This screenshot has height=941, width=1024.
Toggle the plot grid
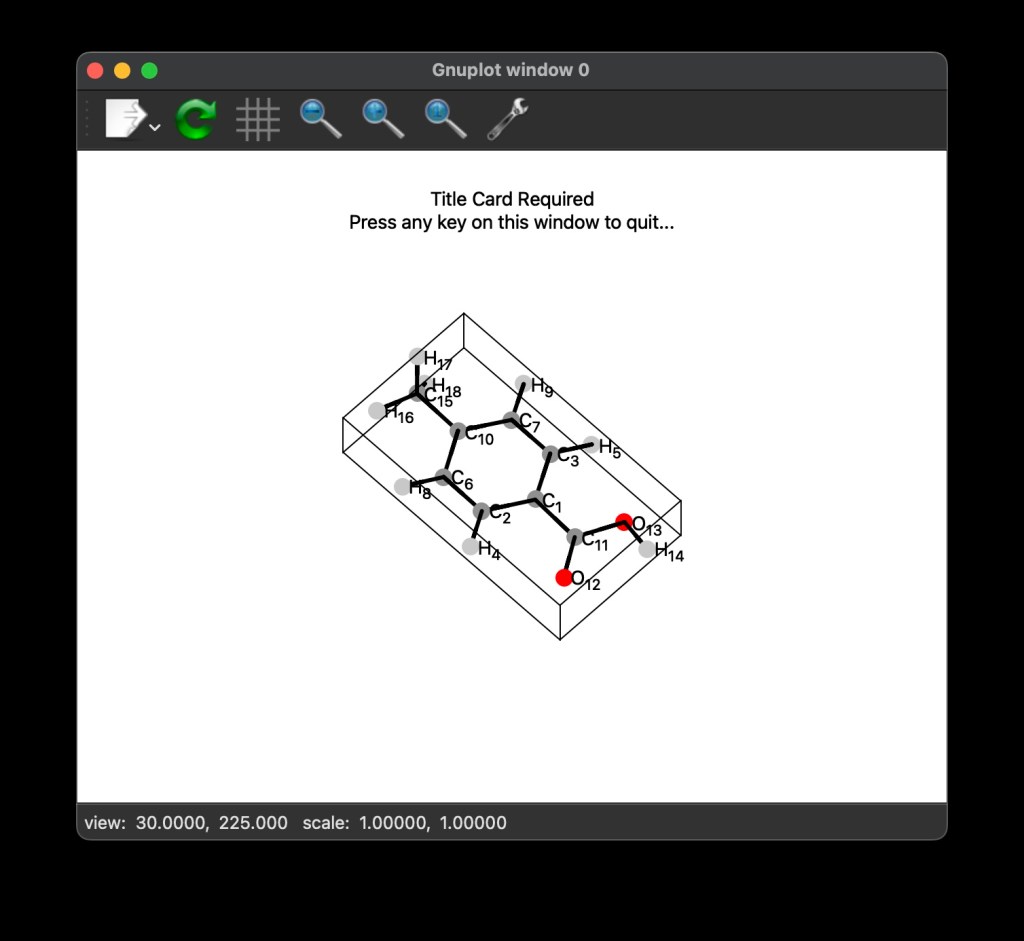257,120
